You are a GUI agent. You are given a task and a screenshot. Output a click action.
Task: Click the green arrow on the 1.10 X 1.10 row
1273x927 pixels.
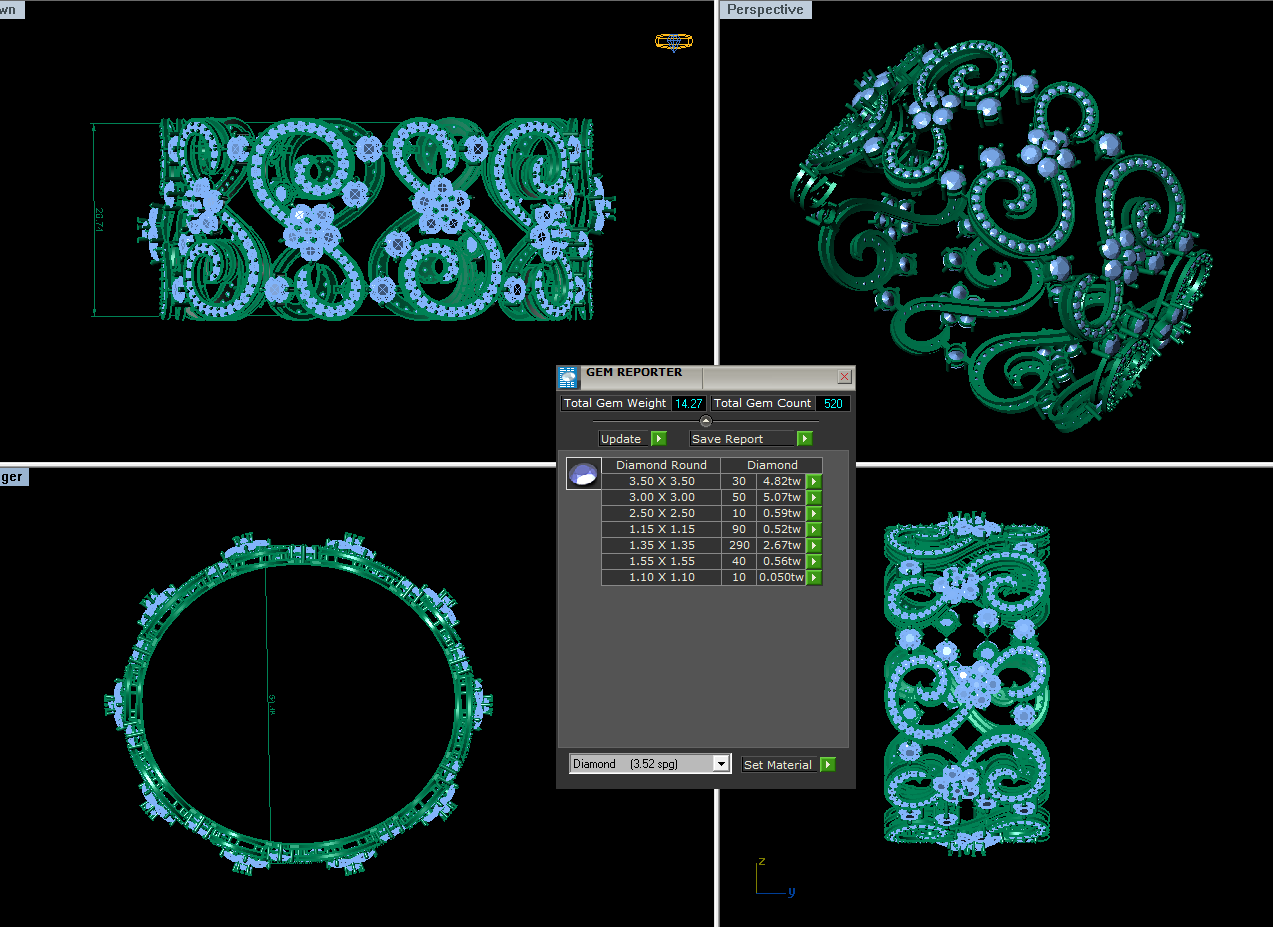click(x=814, y=578)
